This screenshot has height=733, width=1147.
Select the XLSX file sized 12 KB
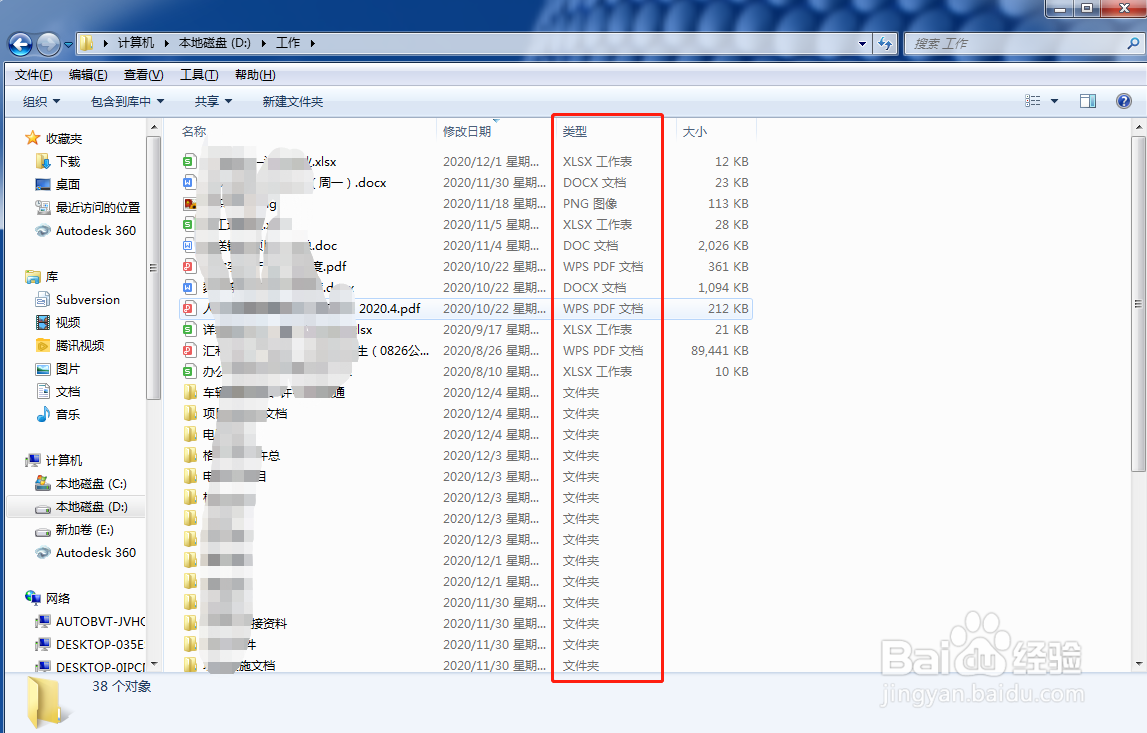point(465,162)
